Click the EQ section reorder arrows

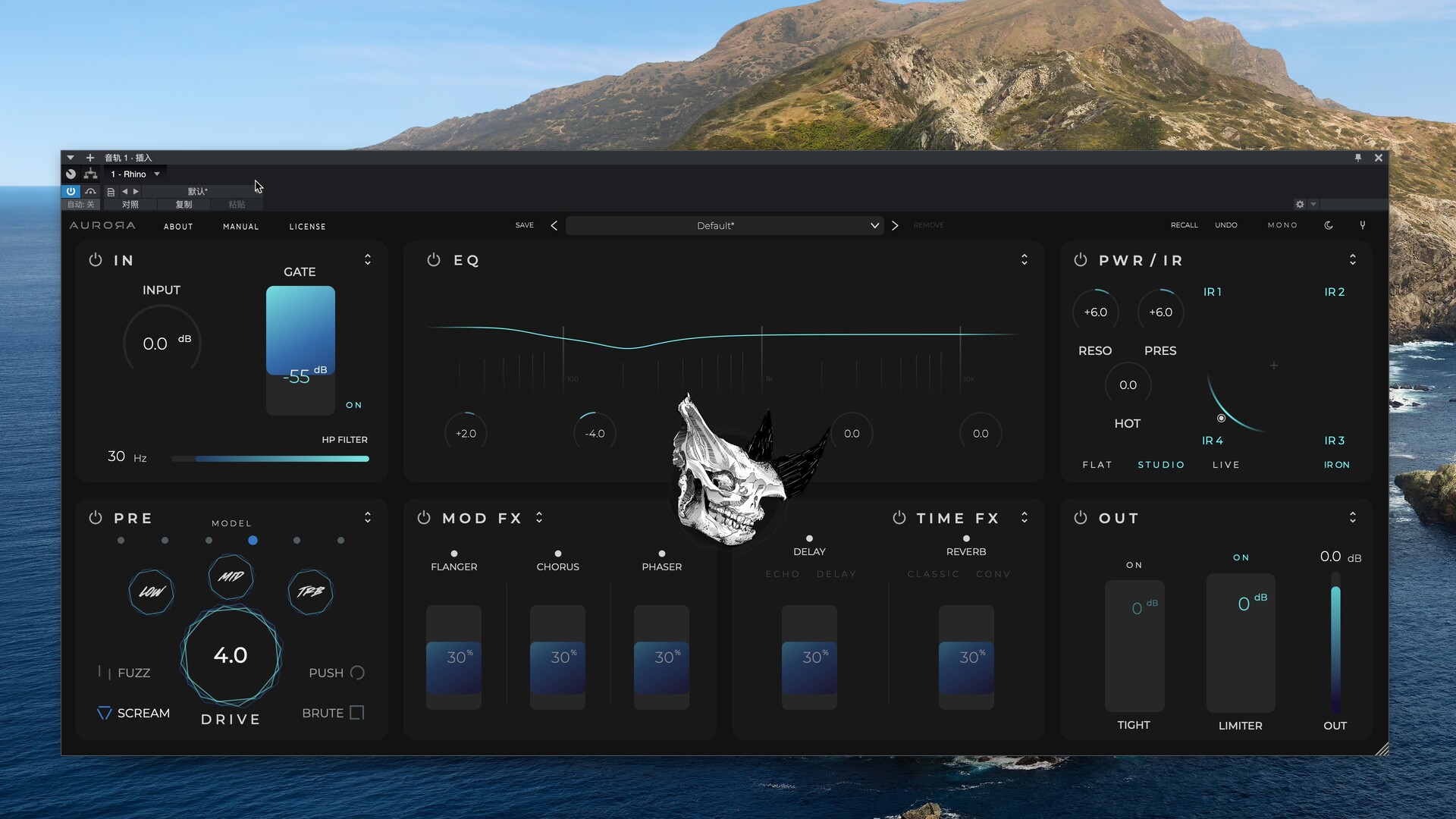point(1025,259)
